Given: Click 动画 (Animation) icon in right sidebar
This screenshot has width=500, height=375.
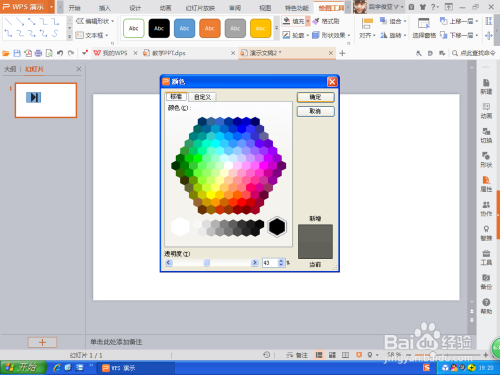Looking at the screenshot, I should [x=486, y=111].
